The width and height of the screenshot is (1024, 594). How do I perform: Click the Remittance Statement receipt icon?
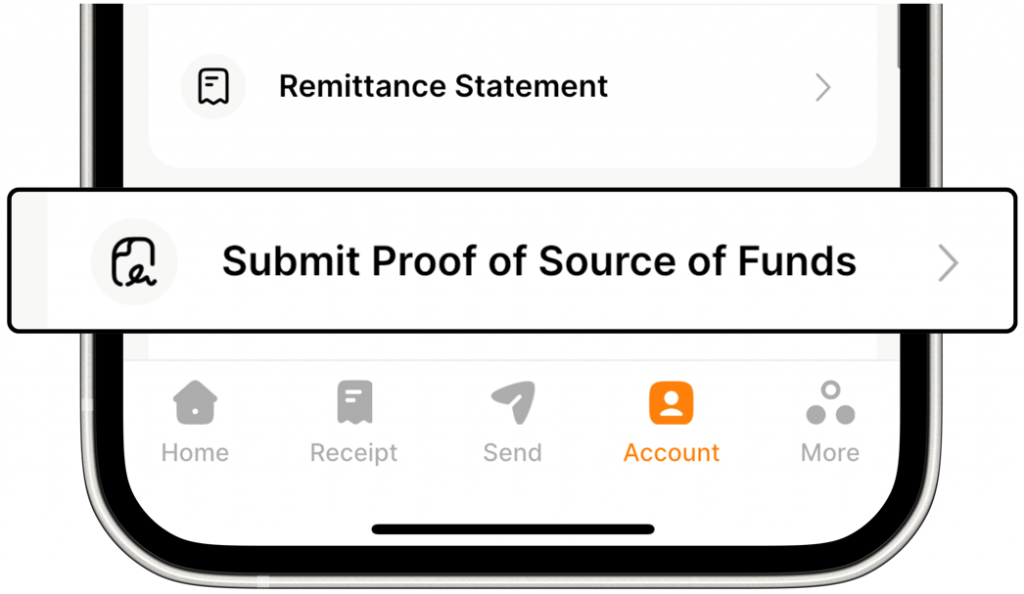tap(213, 87)
